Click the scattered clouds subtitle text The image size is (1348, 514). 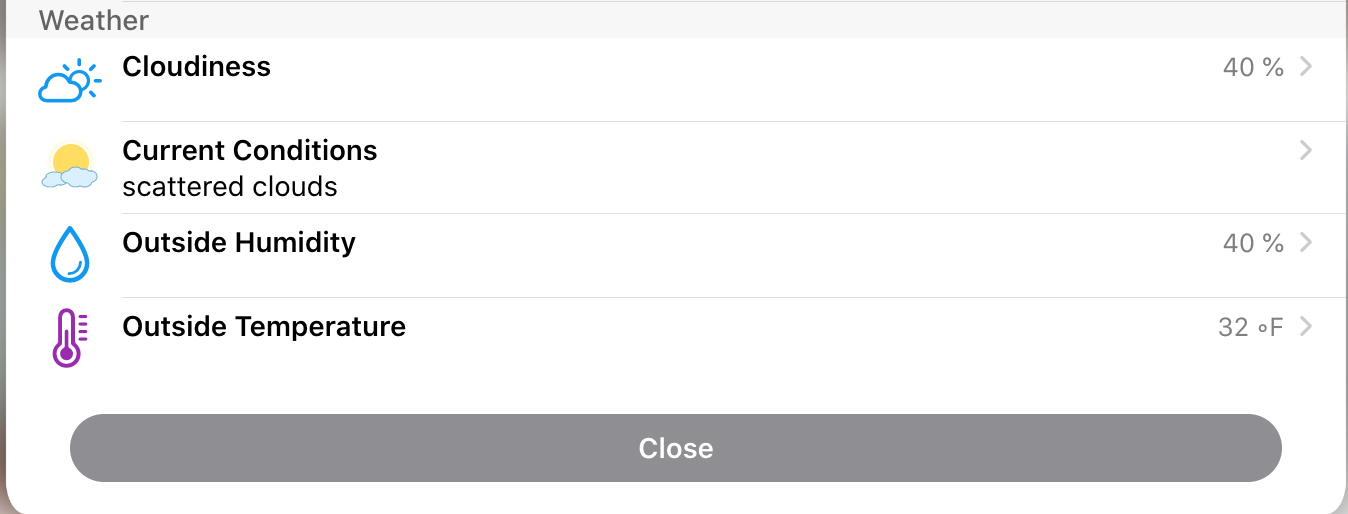pos(229,187)
